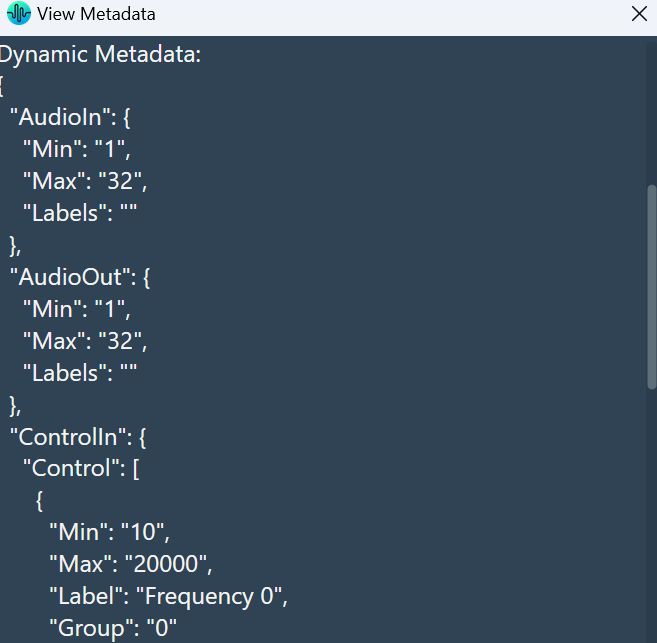Click the vertical scrollbar thumb
The height and width of the screenshot is (643, 657).
pos(652,287)
